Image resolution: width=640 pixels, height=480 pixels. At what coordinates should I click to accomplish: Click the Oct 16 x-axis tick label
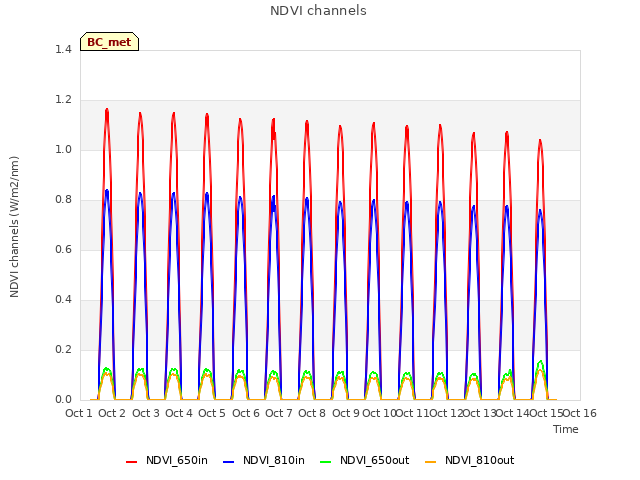[580, 413]
